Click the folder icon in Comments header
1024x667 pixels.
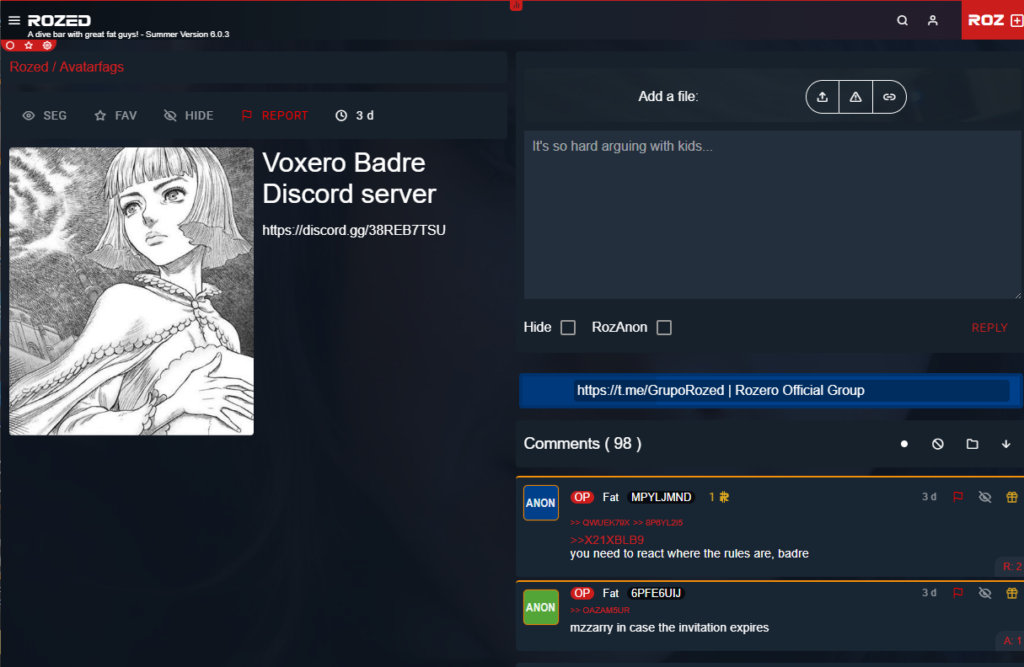972,444
